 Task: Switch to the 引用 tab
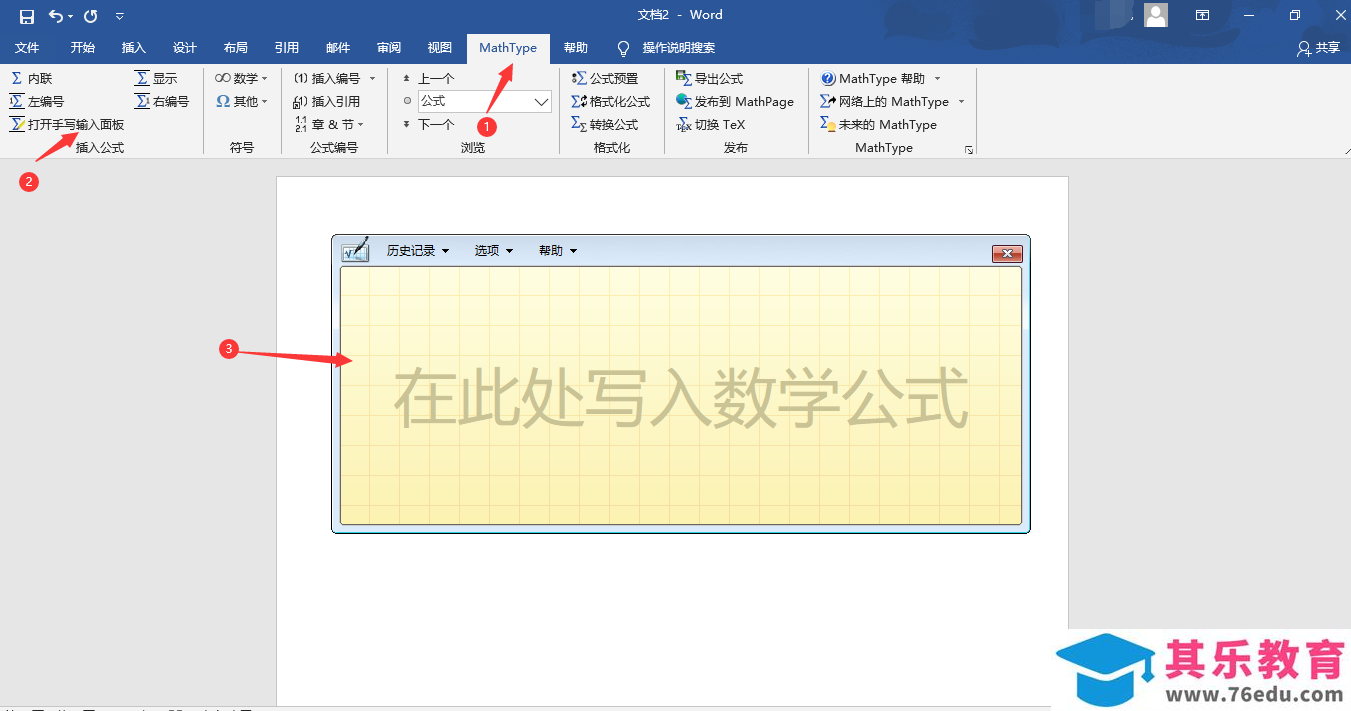[x=287, y=48]
